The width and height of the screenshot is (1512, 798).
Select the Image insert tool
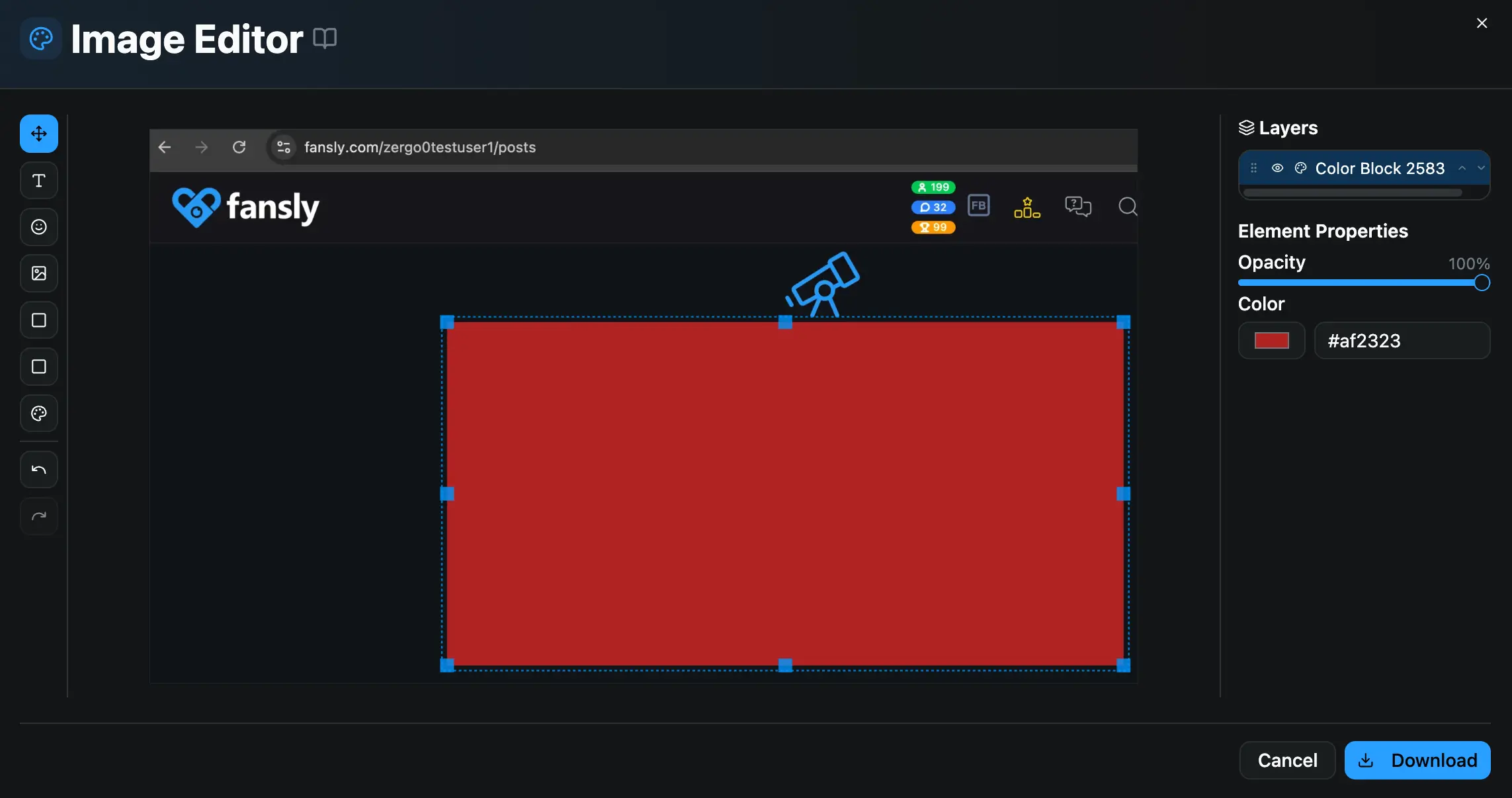click(x=38, y=273)
